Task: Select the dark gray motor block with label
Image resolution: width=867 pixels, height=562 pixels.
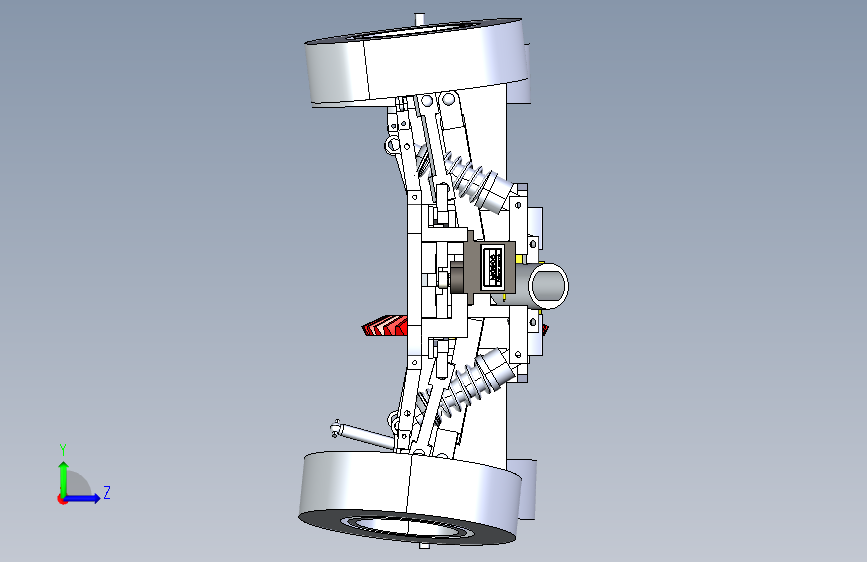Action: click(489, 268)
